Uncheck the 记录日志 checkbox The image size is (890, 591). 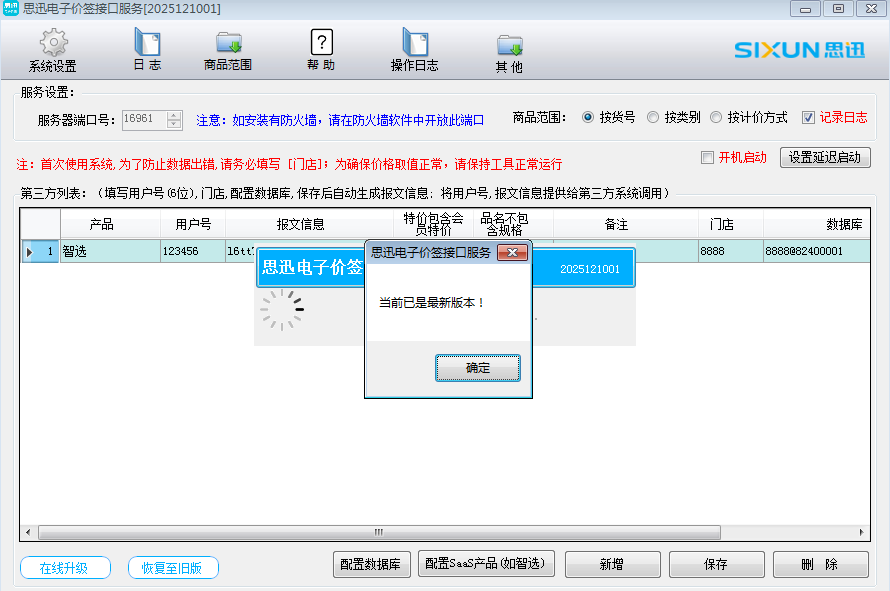pos(809,117)
